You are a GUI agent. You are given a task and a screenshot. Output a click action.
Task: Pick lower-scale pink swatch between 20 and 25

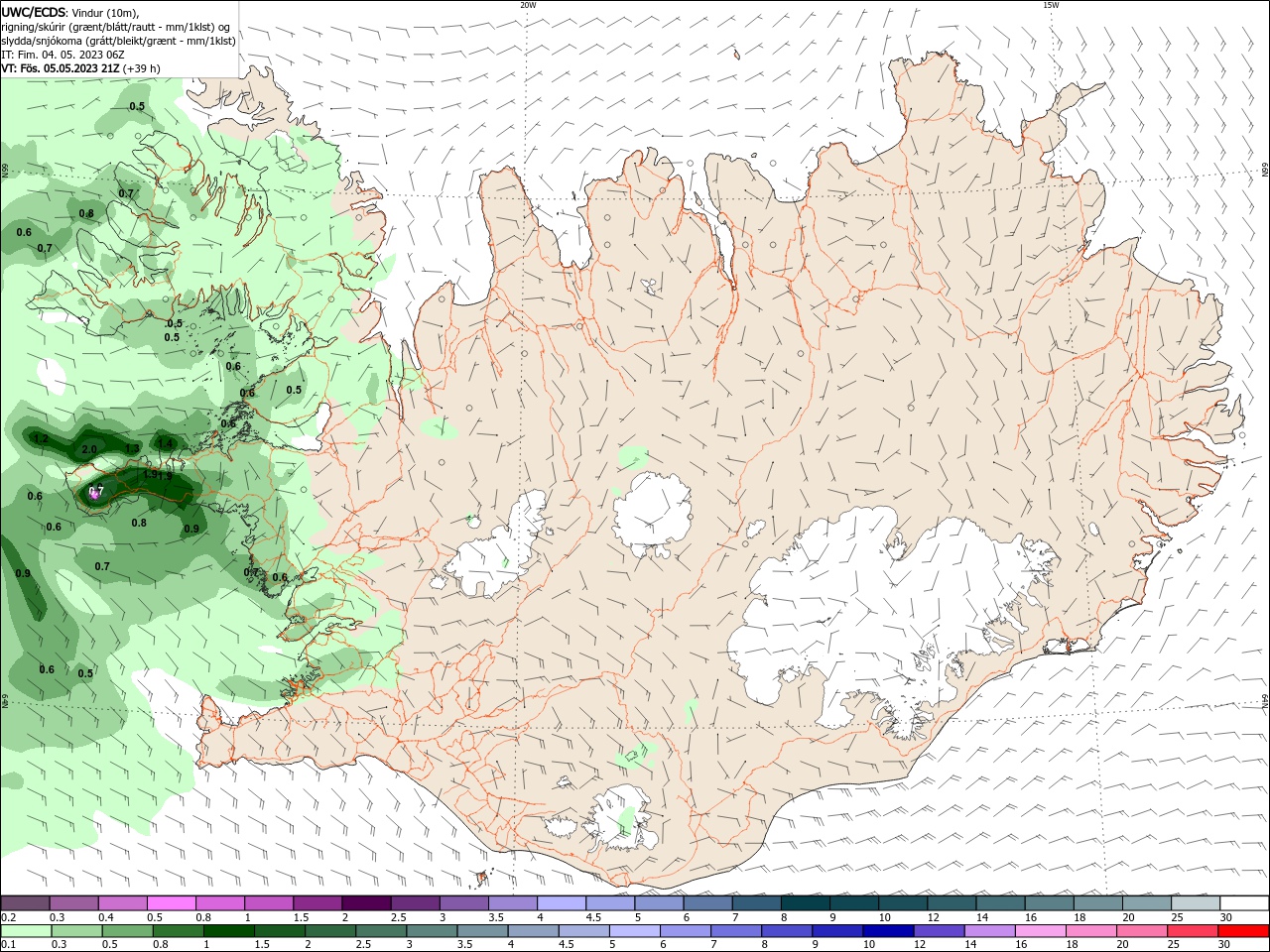tap(1142, 931)
